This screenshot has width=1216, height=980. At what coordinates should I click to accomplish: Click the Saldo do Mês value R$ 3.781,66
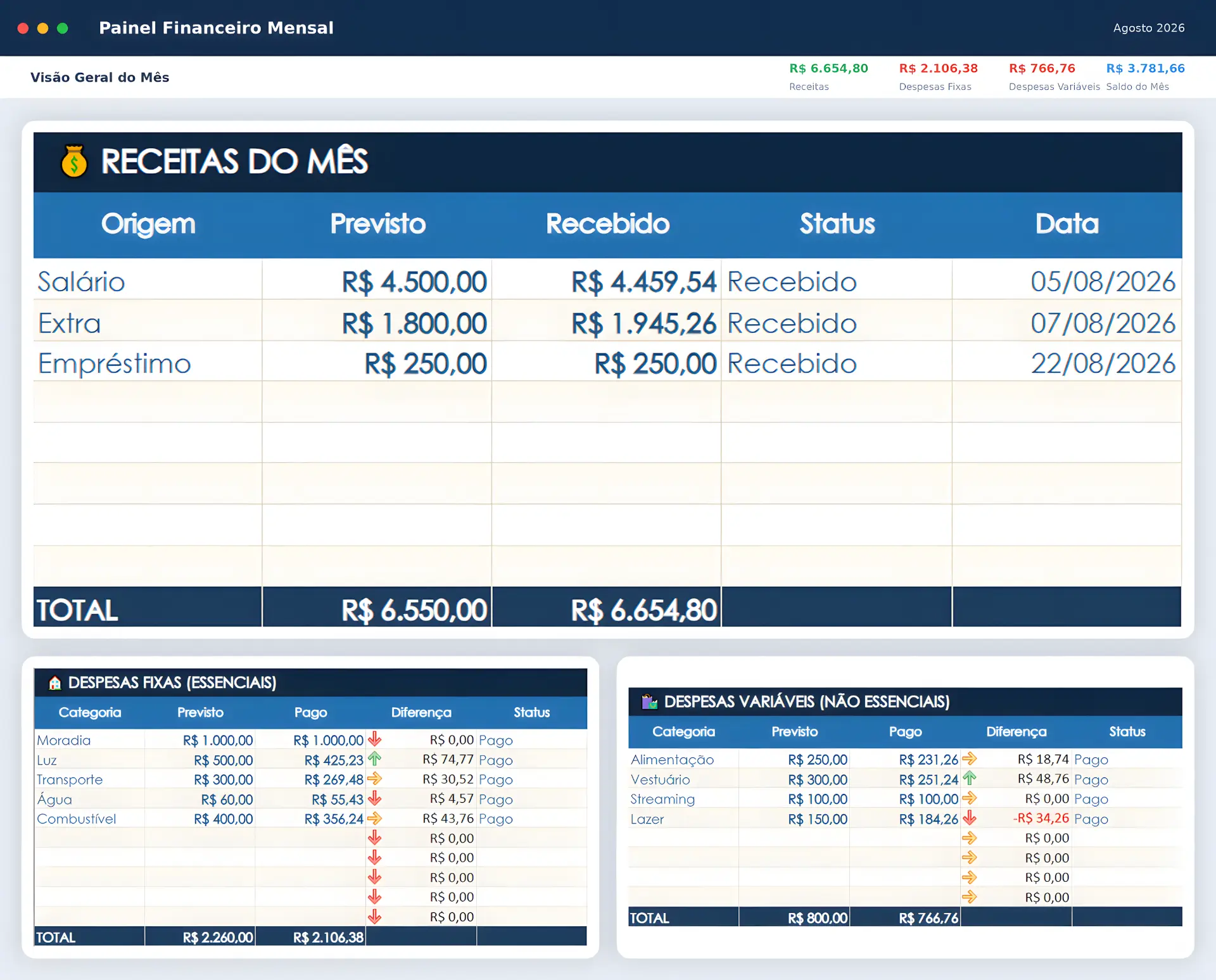[1145, 68]
